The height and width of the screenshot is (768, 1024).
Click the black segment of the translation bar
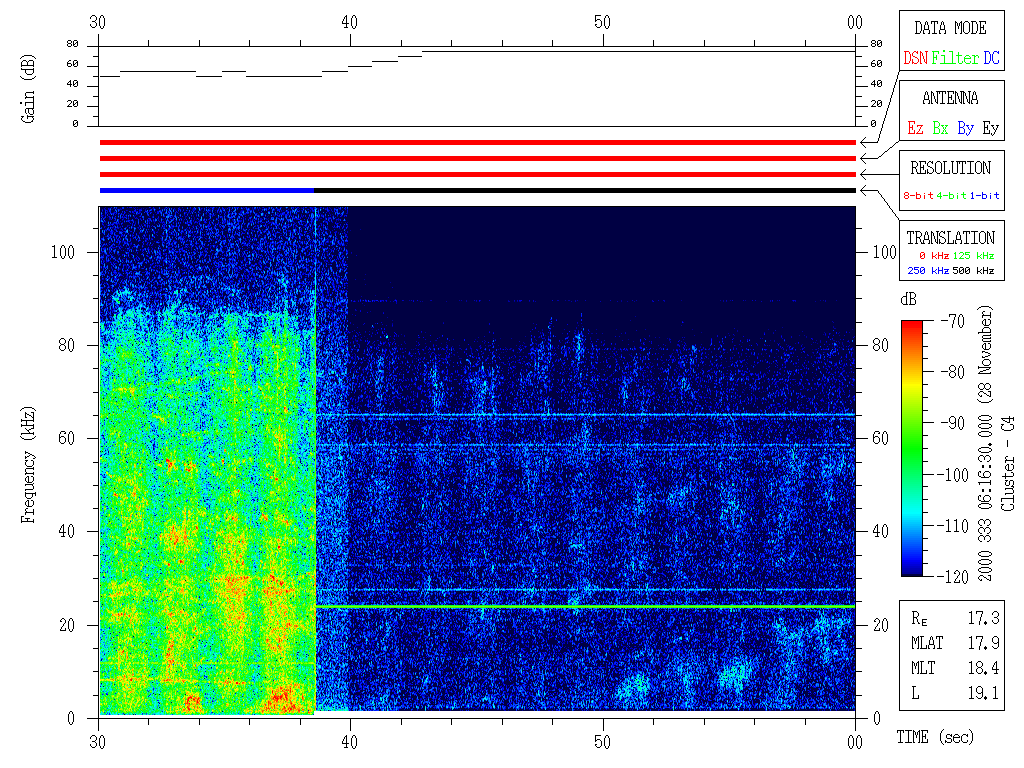coord(584,190)
